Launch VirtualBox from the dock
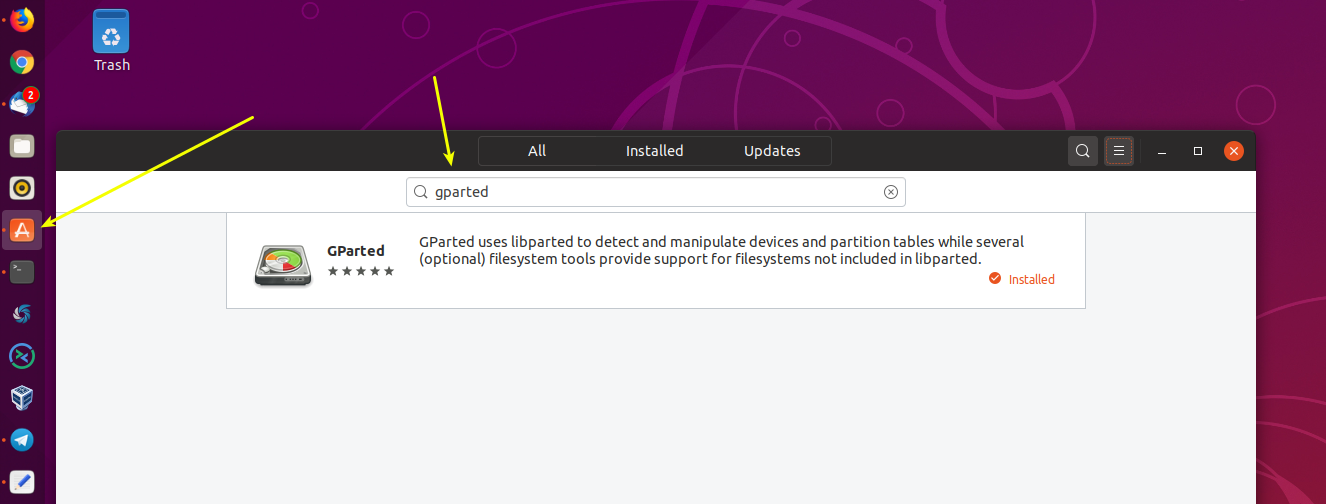Screen dimensions: 1326x504 [22, 397]
